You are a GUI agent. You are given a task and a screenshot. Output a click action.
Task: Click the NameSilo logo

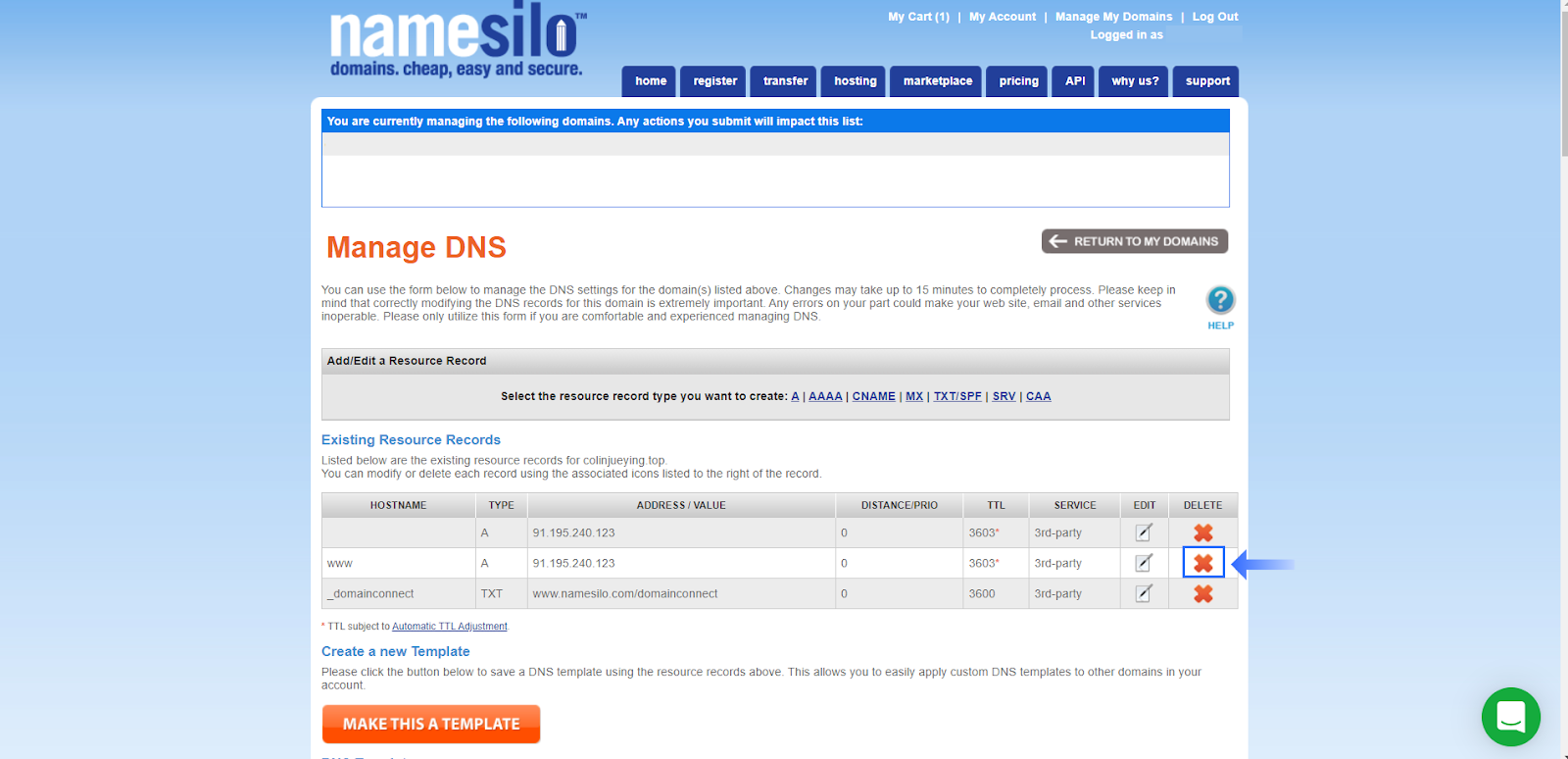(458, 41)
